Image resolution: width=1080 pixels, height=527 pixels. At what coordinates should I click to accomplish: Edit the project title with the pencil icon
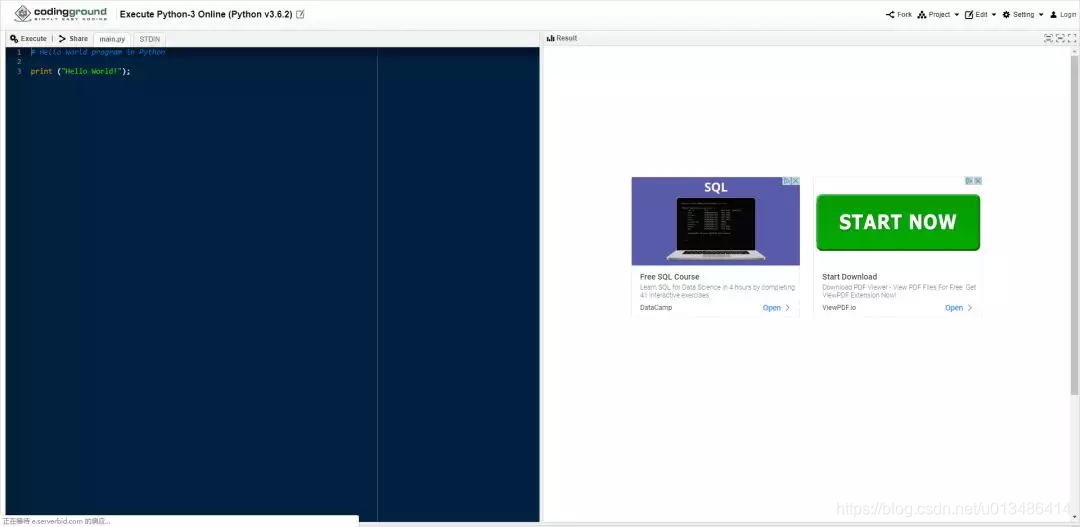coord(300,14)
